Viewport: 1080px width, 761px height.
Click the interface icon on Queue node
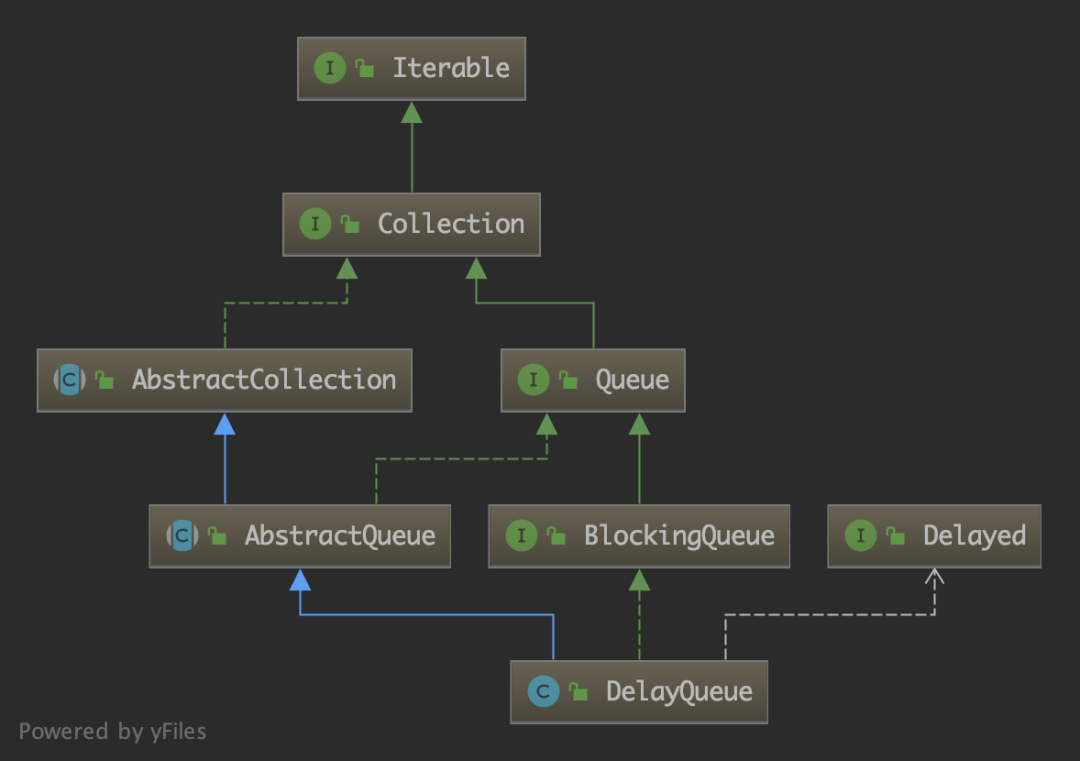pyautogui.click(x=533, y=379)
